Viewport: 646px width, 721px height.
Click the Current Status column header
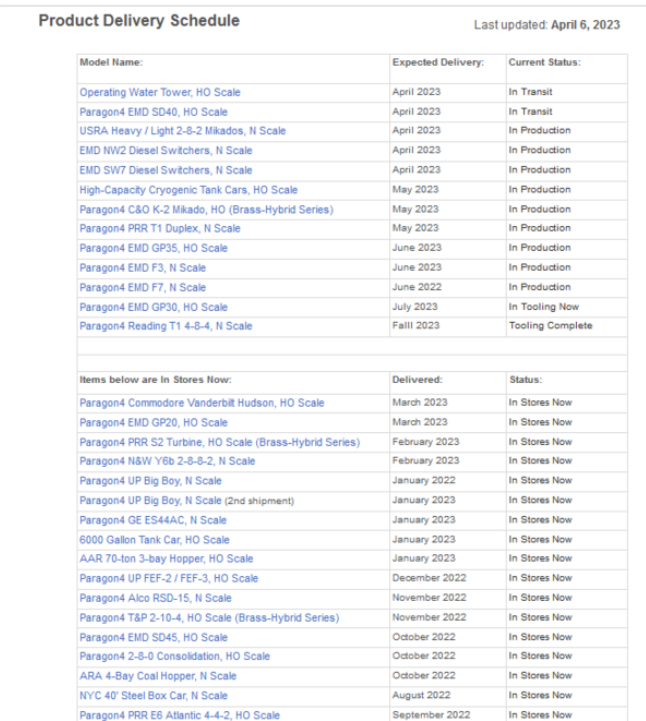(544, 63)
